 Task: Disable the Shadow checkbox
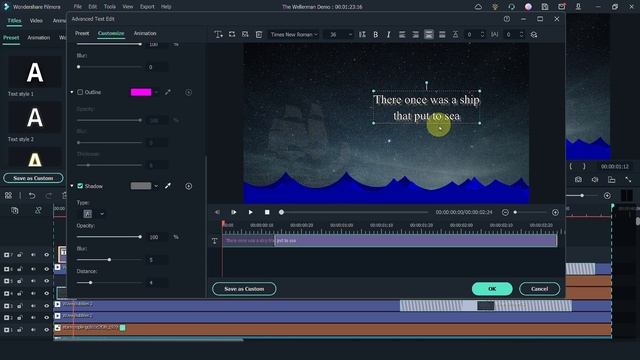(80, 186)
